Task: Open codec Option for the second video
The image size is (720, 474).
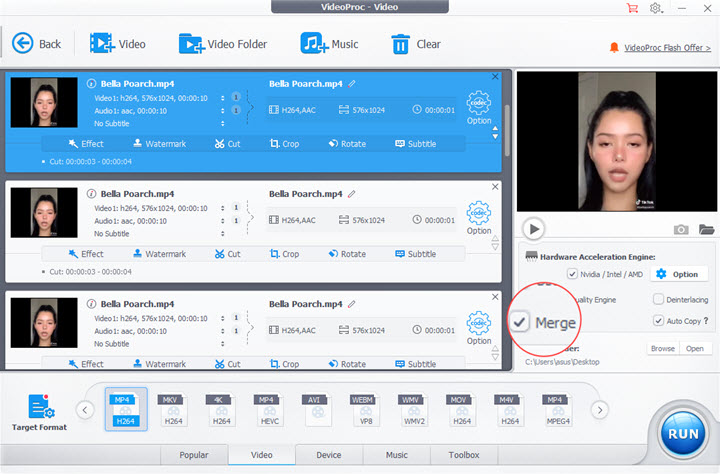Action: click(479, 218)
